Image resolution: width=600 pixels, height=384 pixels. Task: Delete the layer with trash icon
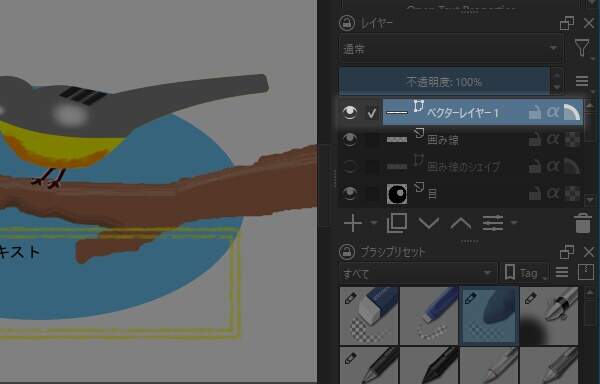pyautogui.click(x=582, y=223)
